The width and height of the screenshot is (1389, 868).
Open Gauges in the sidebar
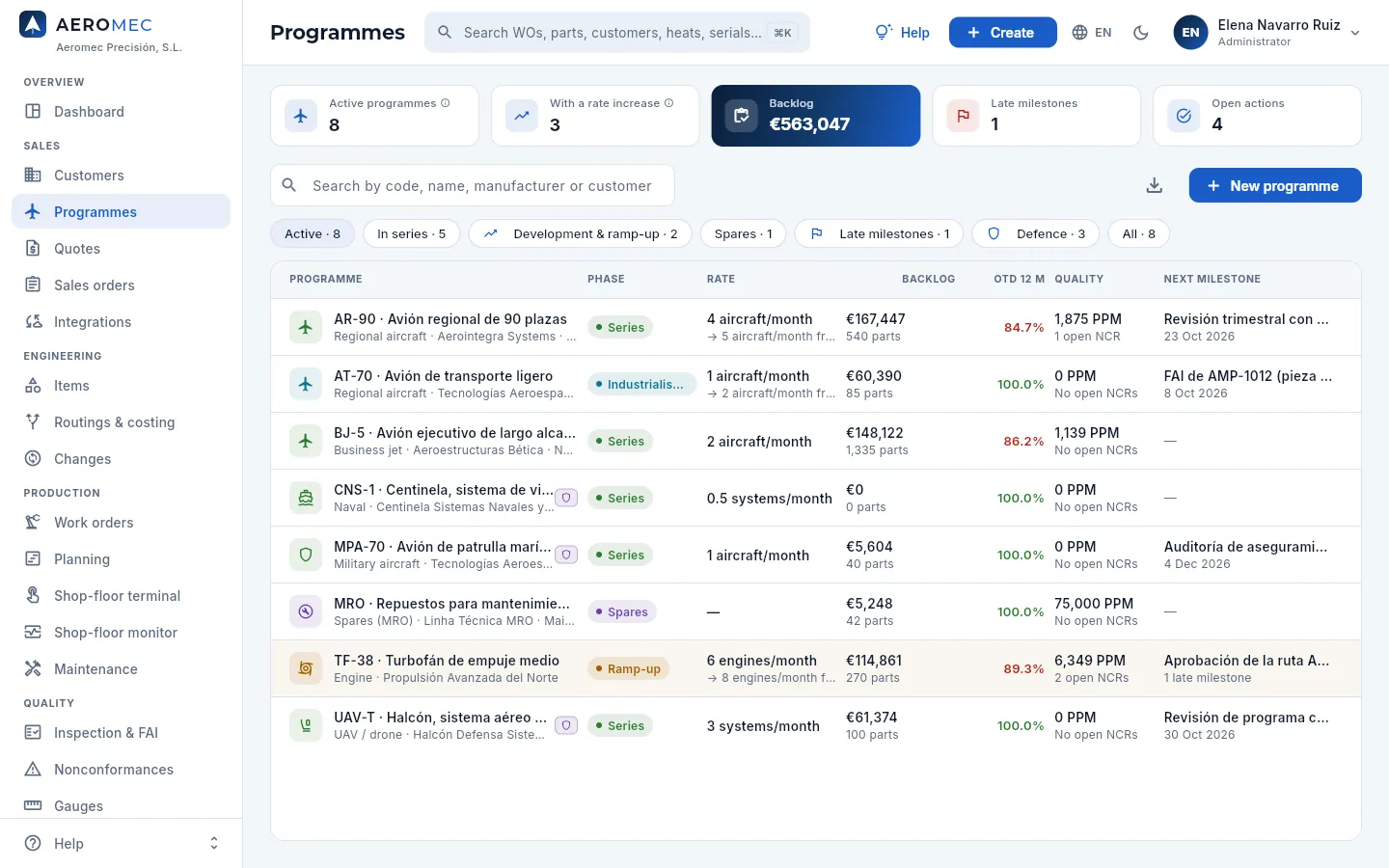[x=121, y=806]
